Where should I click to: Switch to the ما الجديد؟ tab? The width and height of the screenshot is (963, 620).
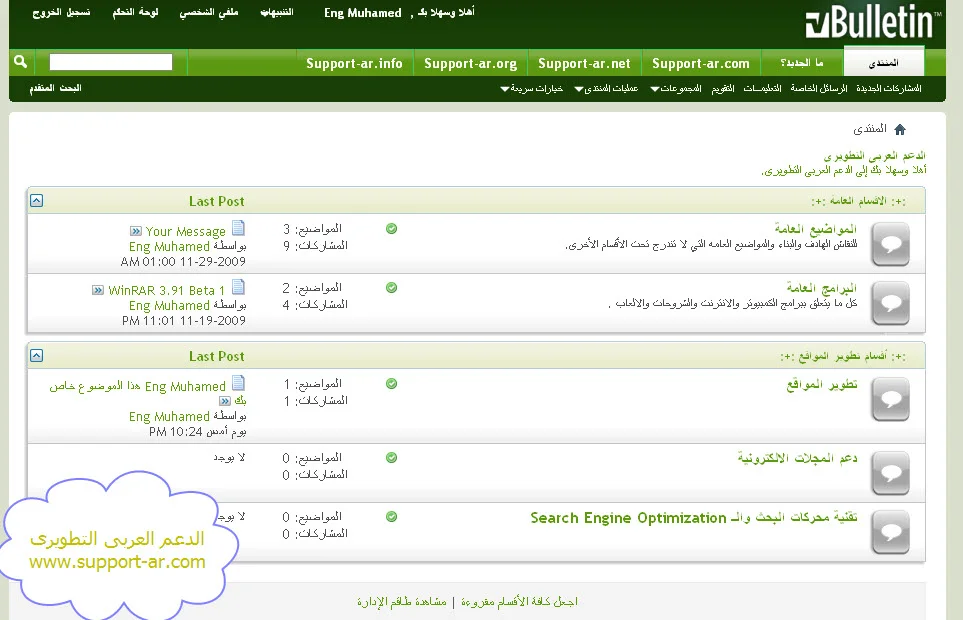(x=801, y=63)
